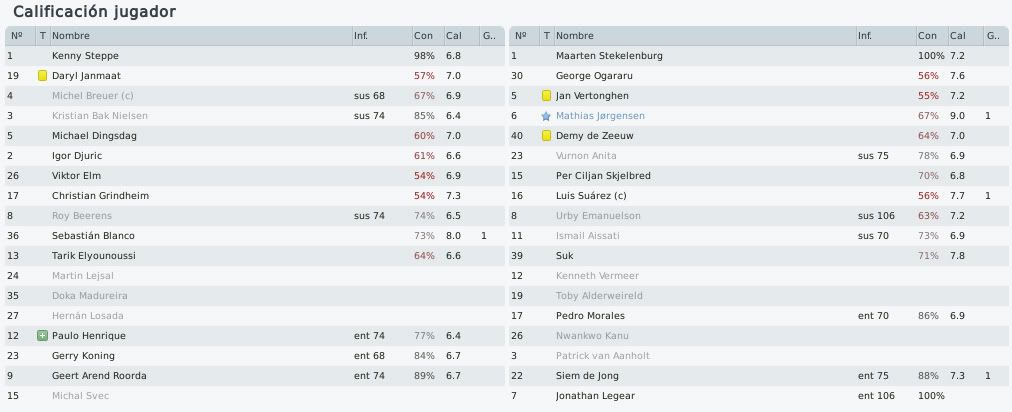Click Jan Vertonghen's yellow card icon
This screenshot has width=1012, height=412.
tap(547, 96)
